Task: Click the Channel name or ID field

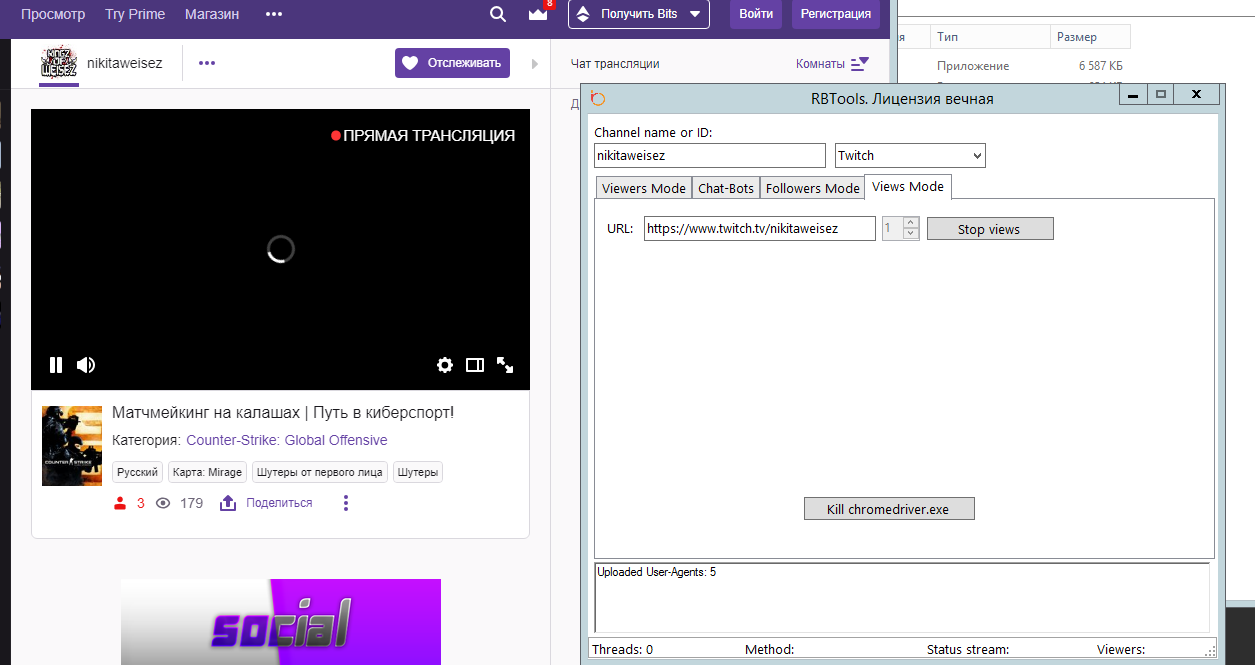Action: tap(709, 155)
